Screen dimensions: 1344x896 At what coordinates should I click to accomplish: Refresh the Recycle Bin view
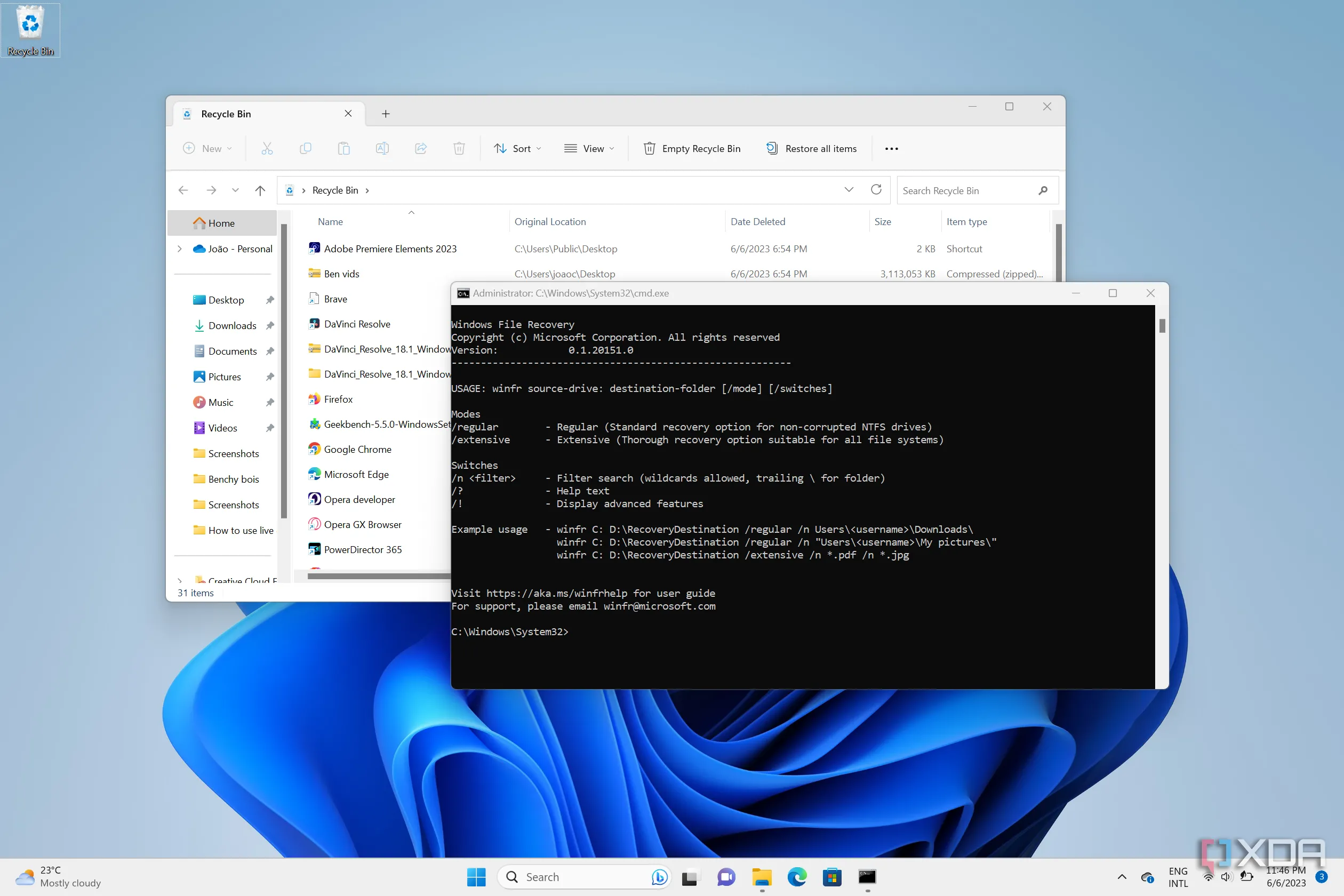(x=876, y=190)
